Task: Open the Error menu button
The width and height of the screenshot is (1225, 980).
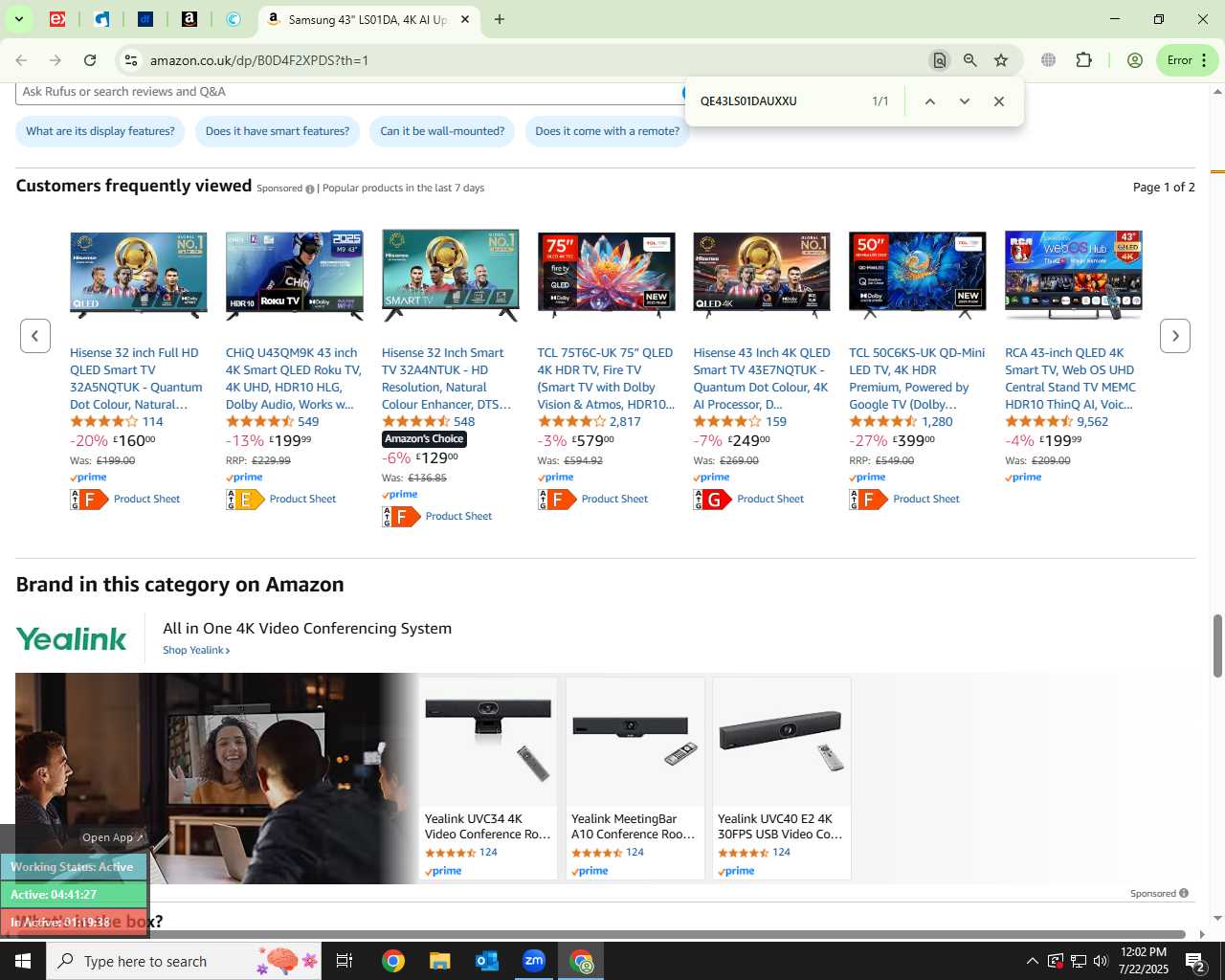Action: pyautogui.click(x=1188, y=60)
